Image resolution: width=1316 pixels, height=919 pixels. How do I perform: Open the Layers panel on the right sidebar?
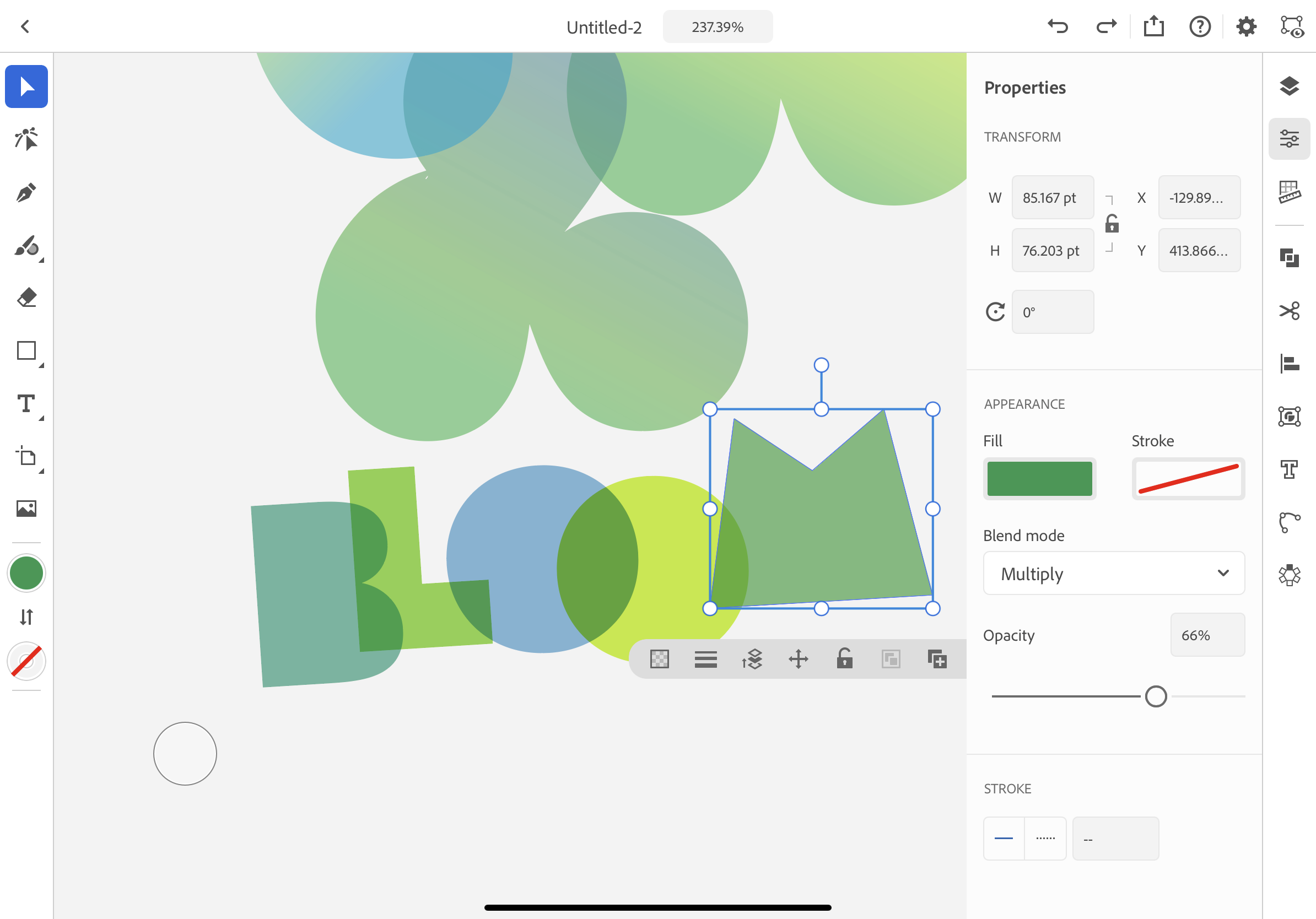1289,87
